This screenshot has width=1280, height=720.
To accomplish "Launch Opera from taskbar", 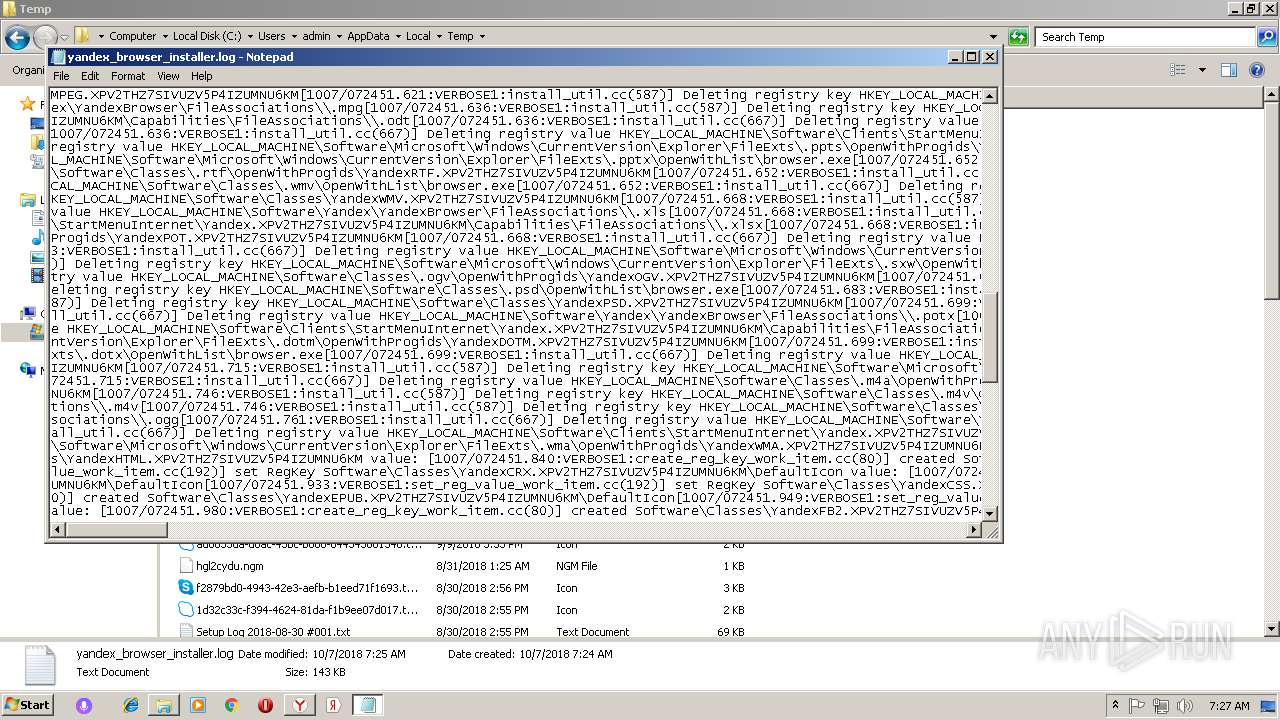I will coord(265,705).
